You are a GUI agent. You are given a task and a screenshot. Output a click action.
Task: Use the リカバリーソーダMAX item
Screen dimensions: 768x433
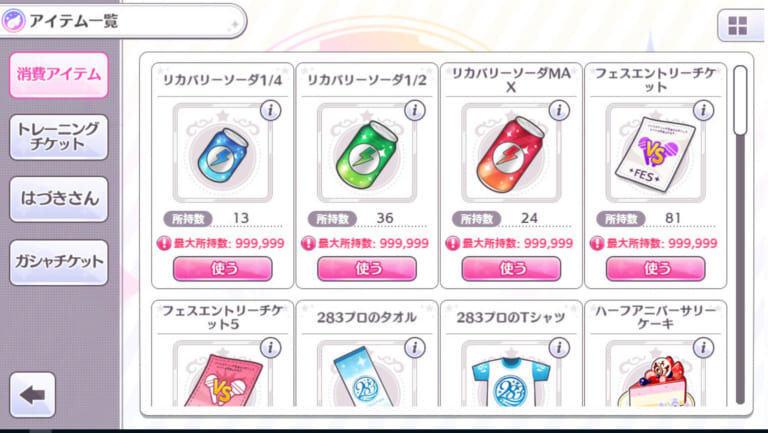coord(511,268)
